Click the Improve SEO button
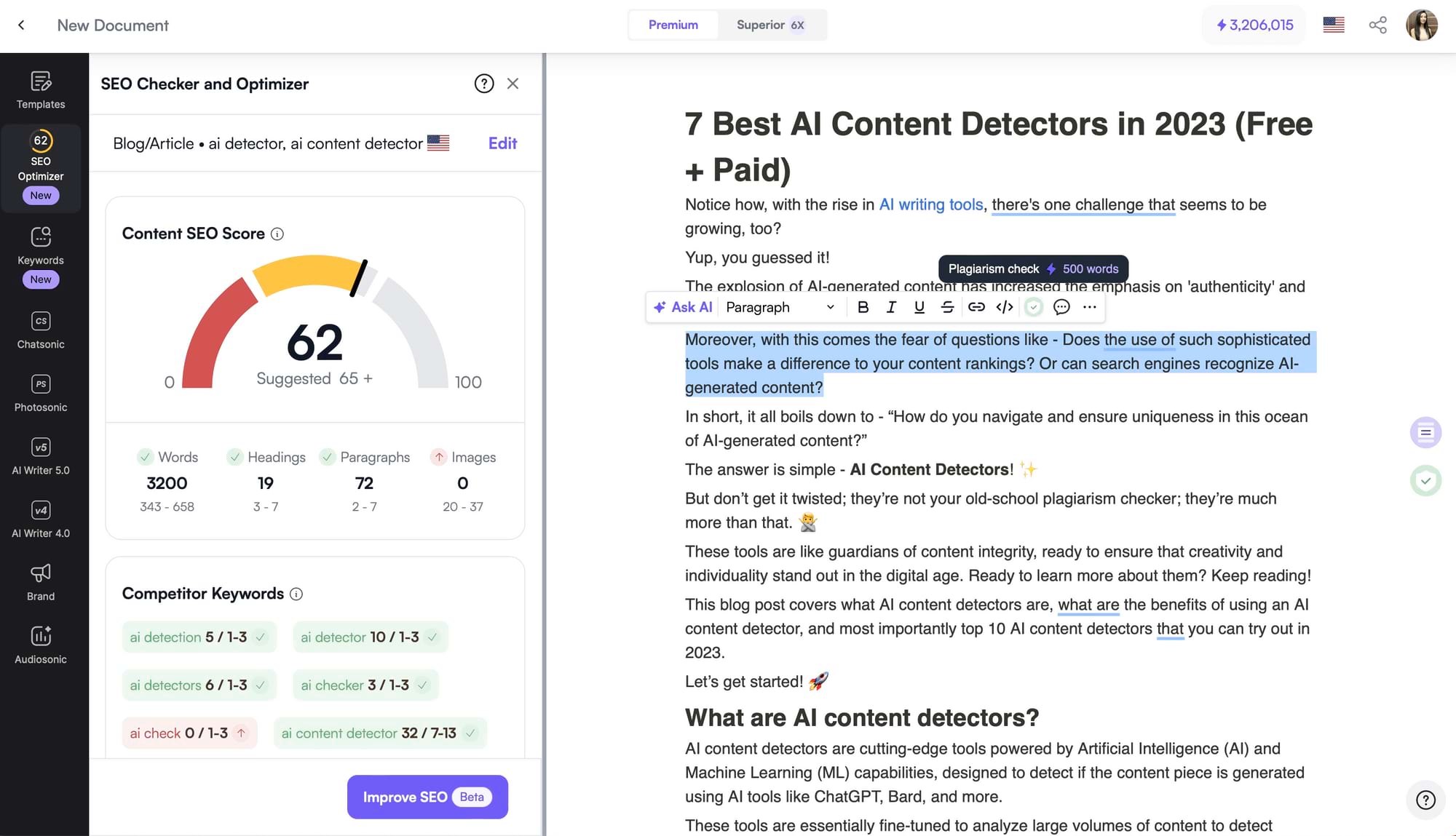The image size is (1456, 836). click(x=427, y=797)
